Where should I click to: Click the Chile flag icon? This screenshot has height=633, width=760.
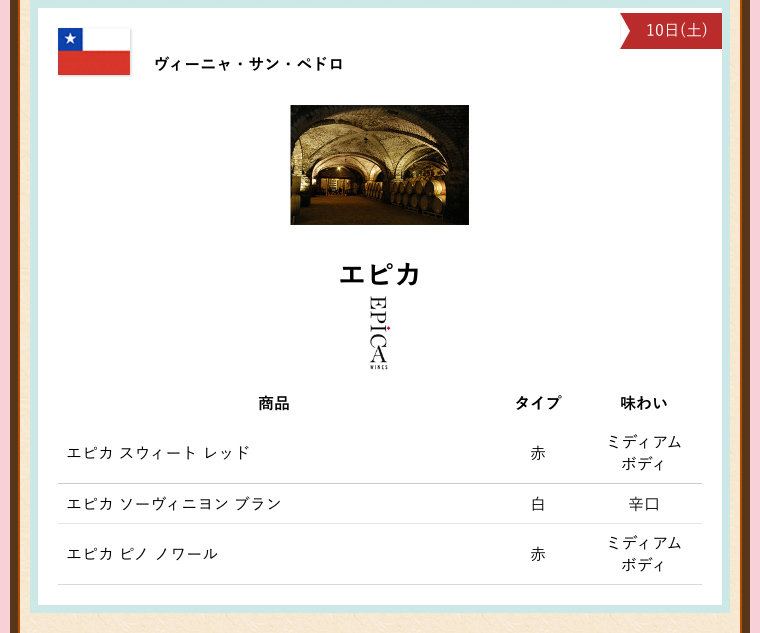click(x=94, y=52)
